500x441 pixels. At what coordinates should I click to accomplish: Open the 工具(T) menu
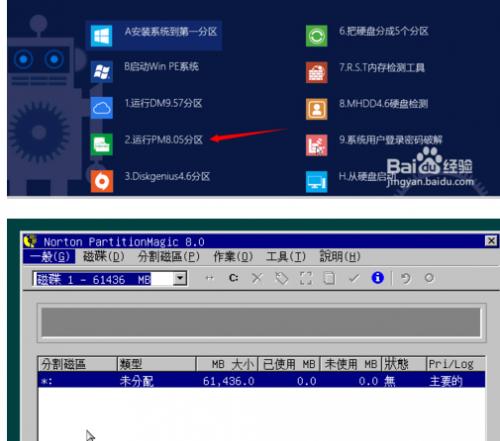click(286, 257)
